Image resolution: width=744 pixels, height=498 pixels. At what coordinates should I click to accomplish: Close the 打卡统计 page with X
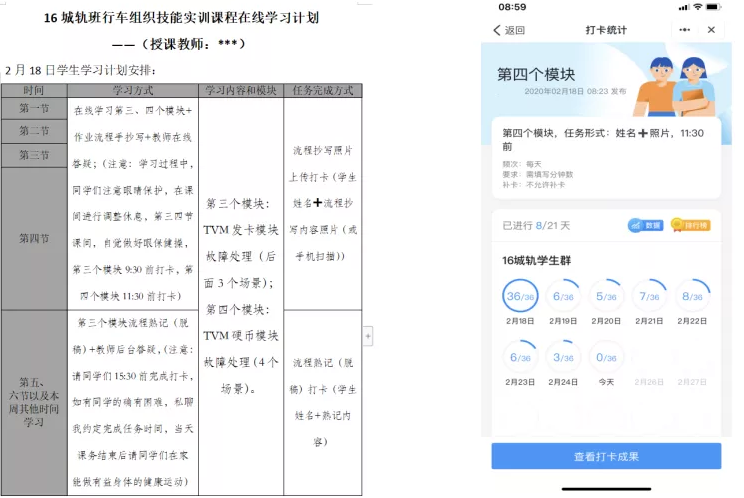[x=711, y=30]
